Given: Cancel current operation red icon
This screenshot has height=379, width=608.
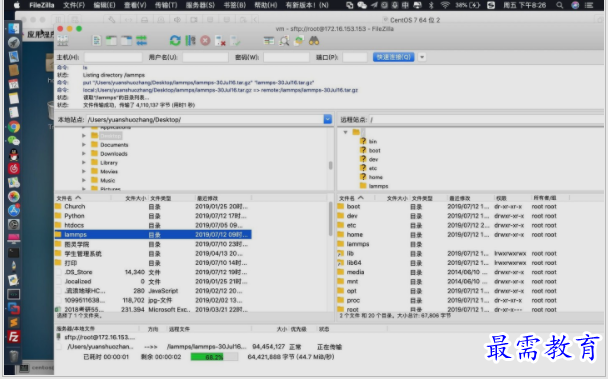Looking at the screenshot, I should tap(205, 41).
